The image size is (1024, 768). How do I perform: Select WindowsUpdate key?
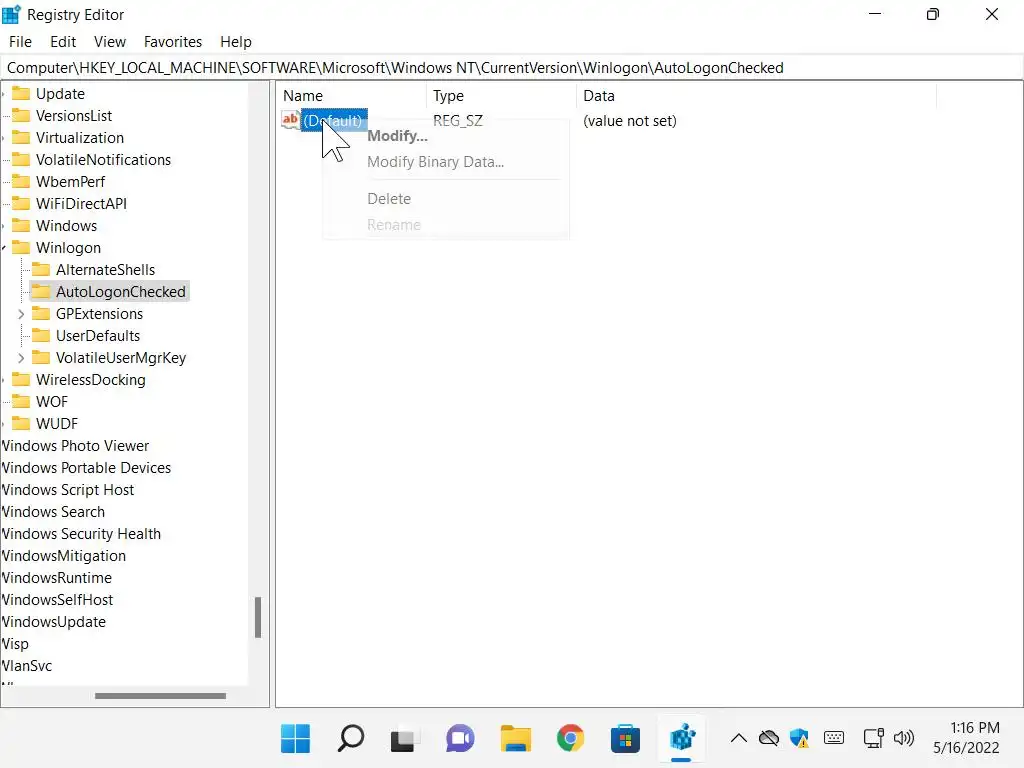(x=54, y=622)
